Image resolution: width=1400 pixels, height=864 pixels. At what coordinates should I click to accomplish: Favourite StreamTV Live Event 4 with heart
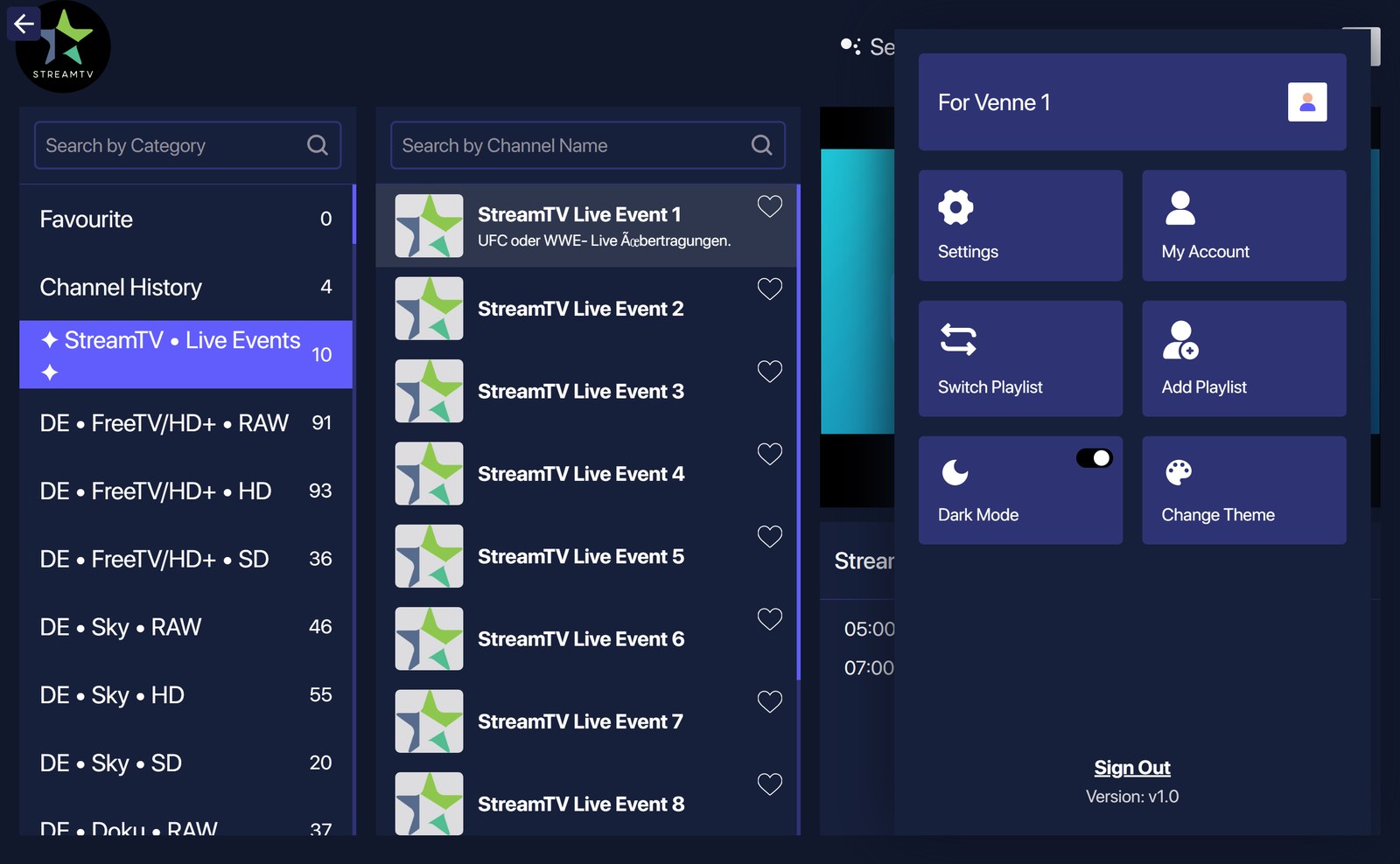tap(769, 454)
